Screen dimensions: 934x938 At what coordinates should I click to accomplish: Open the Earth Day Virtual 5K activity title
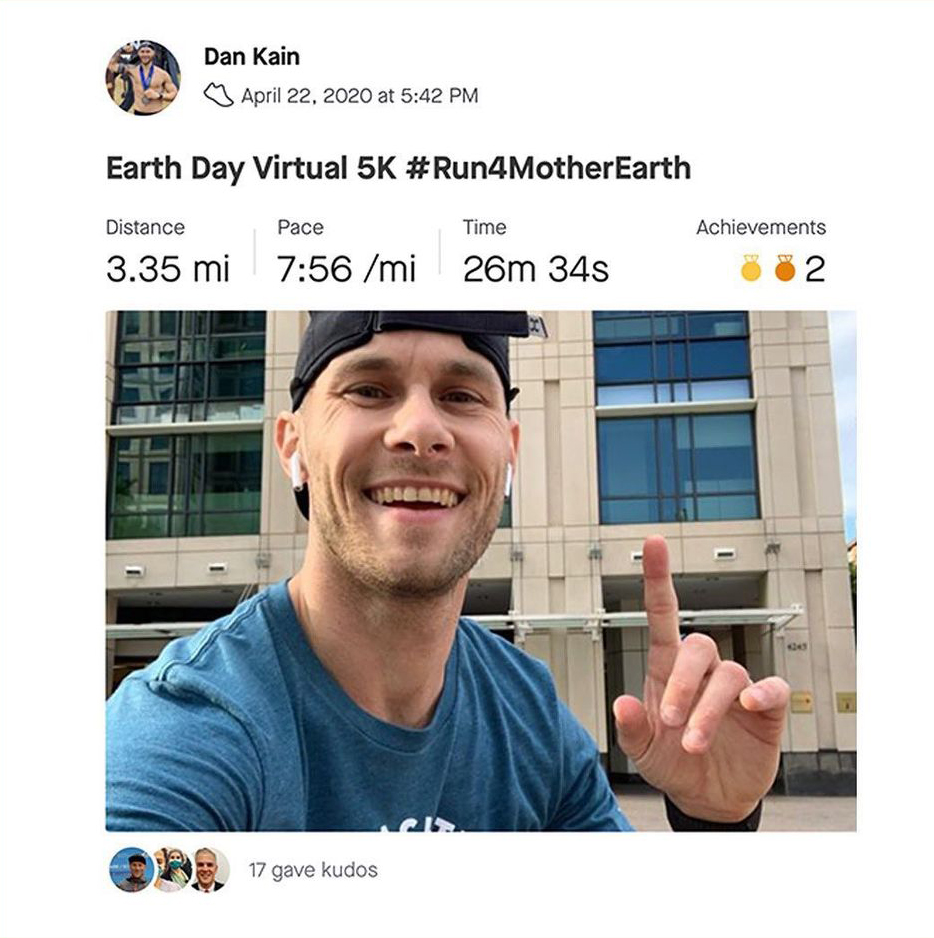pyautogui.click(x=398, y=167)
